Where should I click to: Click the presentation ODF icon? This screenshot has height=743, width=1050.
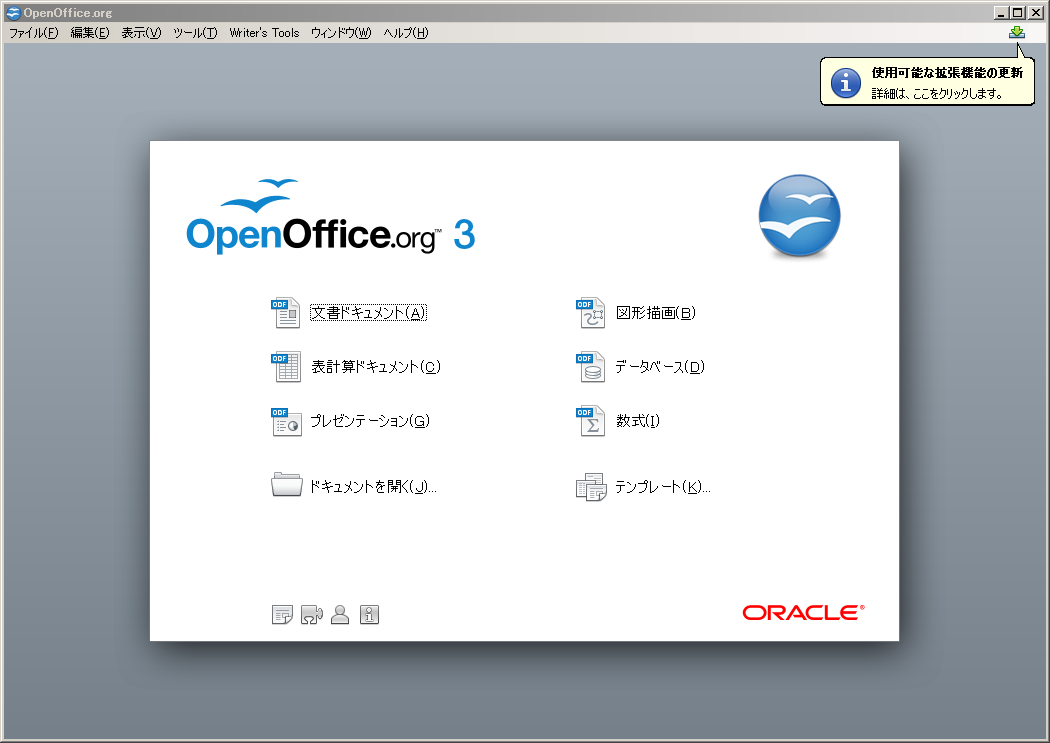click(x=286, y=421)
